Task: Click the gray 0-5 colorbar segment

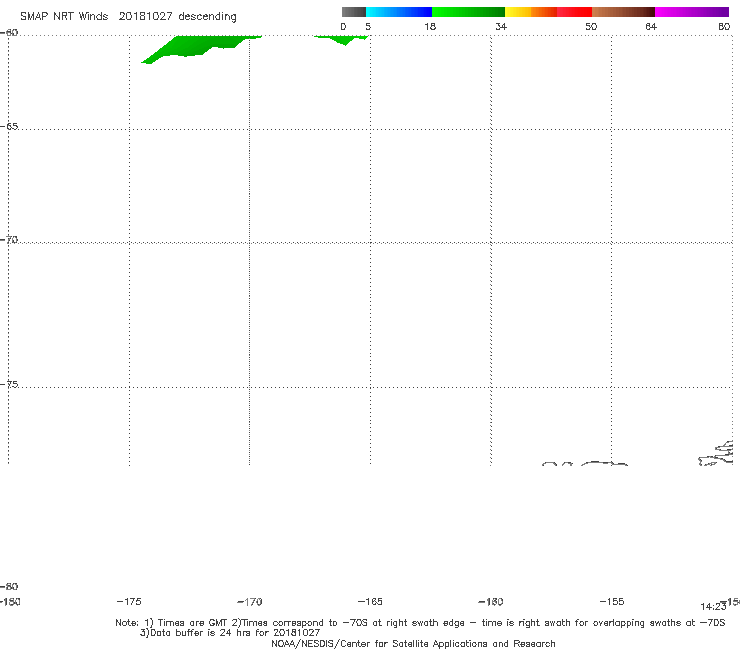Action: pos(353,12)
